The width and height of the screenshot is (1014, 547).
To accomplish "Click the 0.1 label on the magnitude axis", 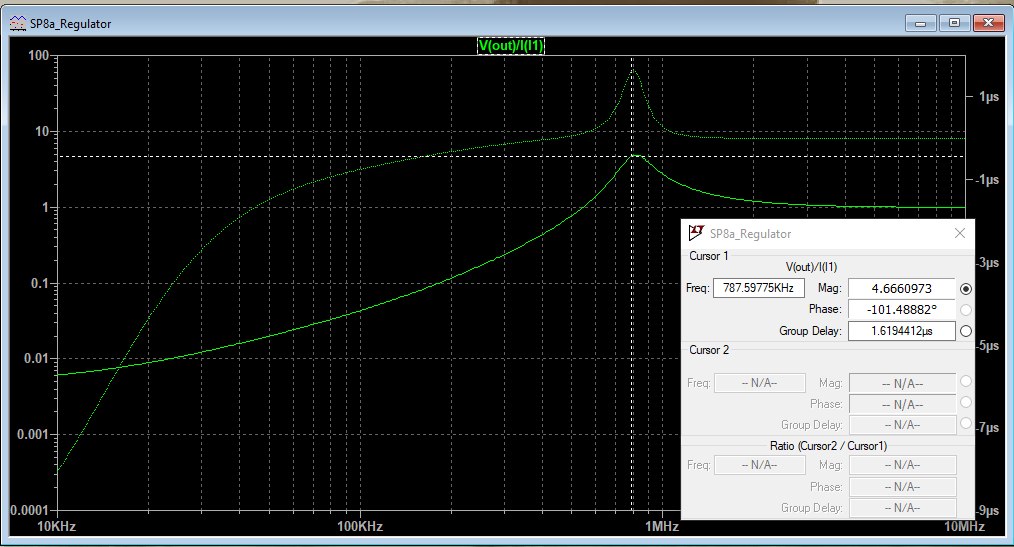I will (x=40, y=283).
